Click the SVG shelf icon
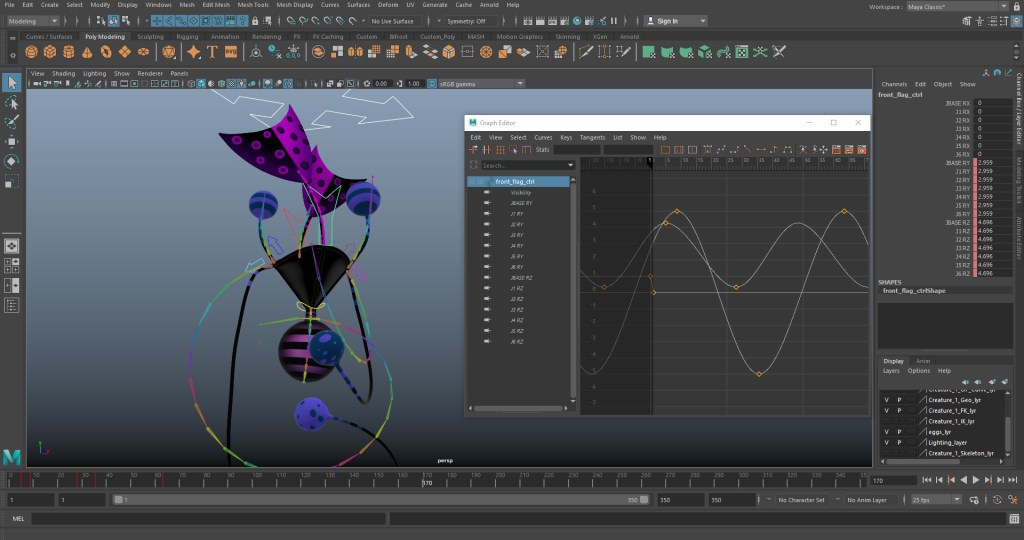The height and width of the screenshot is (540, 1024). pyautogui.click(x=231, y=52)
